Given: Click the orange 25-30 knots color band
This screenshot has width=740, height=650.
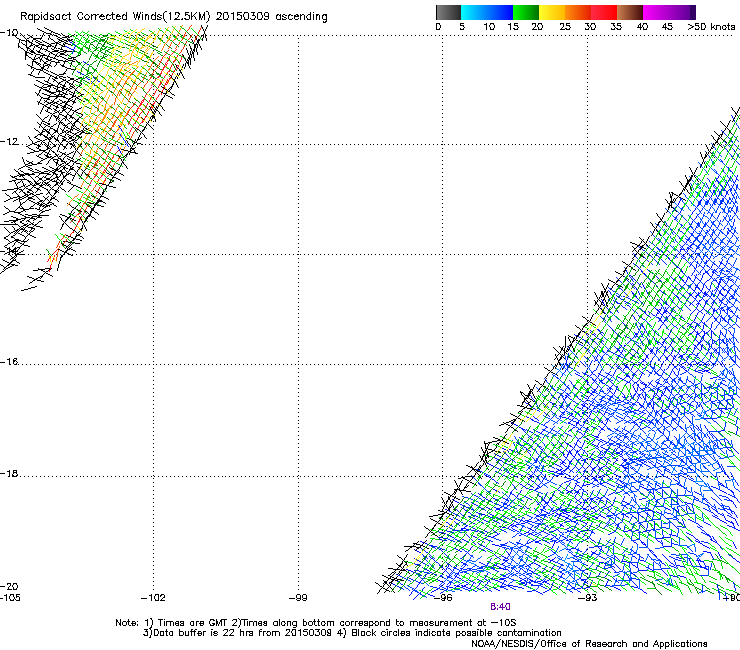Looking at the screenshot, I should pos(578,12).
